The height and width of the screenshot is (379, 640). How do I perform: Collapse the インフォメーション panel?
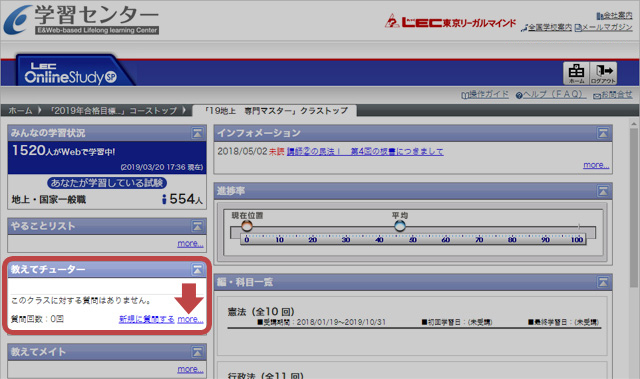point(603,133)
